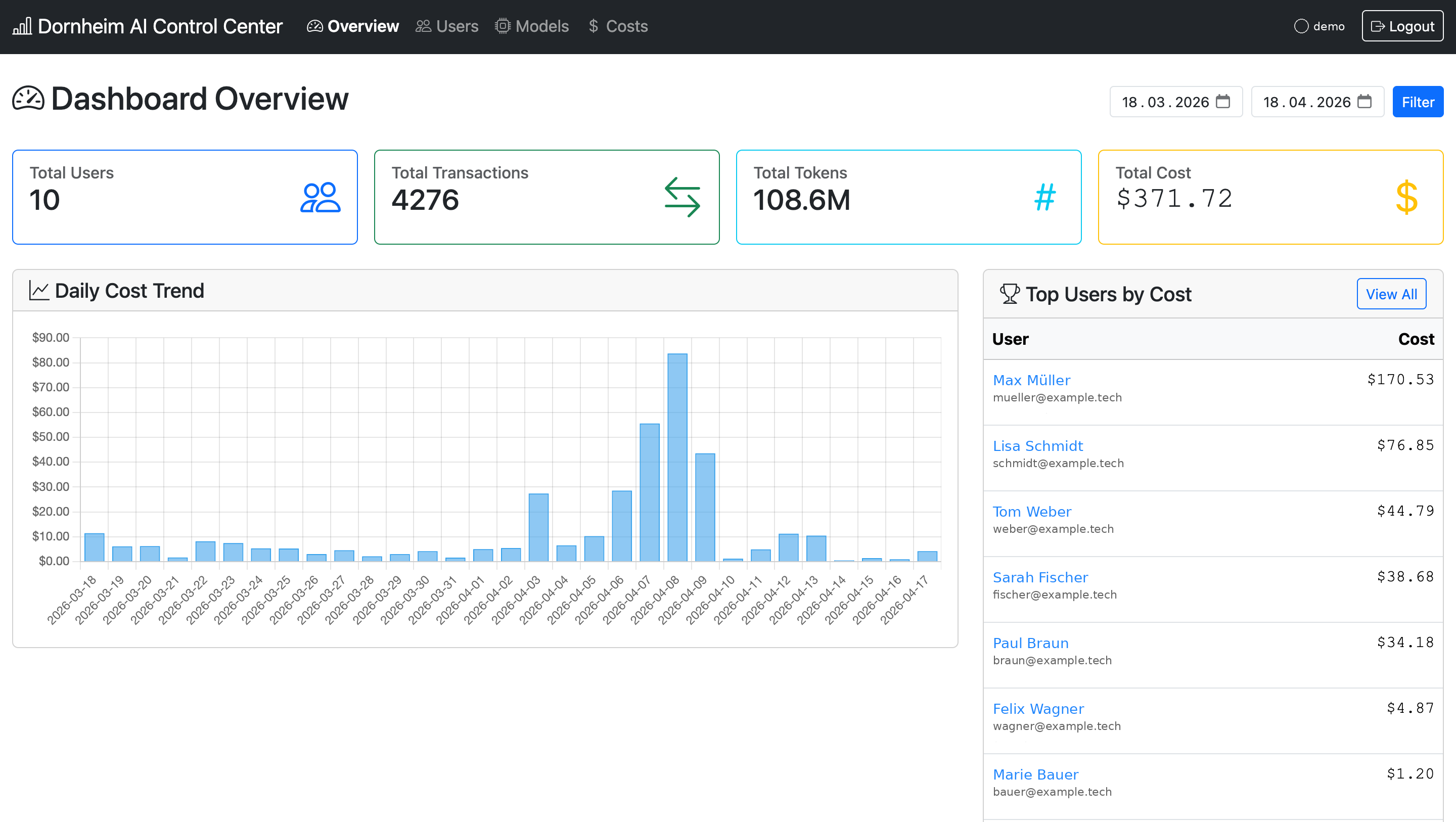Click the demo user status circle icon
Viewport: 1456px width, 822px height.
click(1301, 25)
